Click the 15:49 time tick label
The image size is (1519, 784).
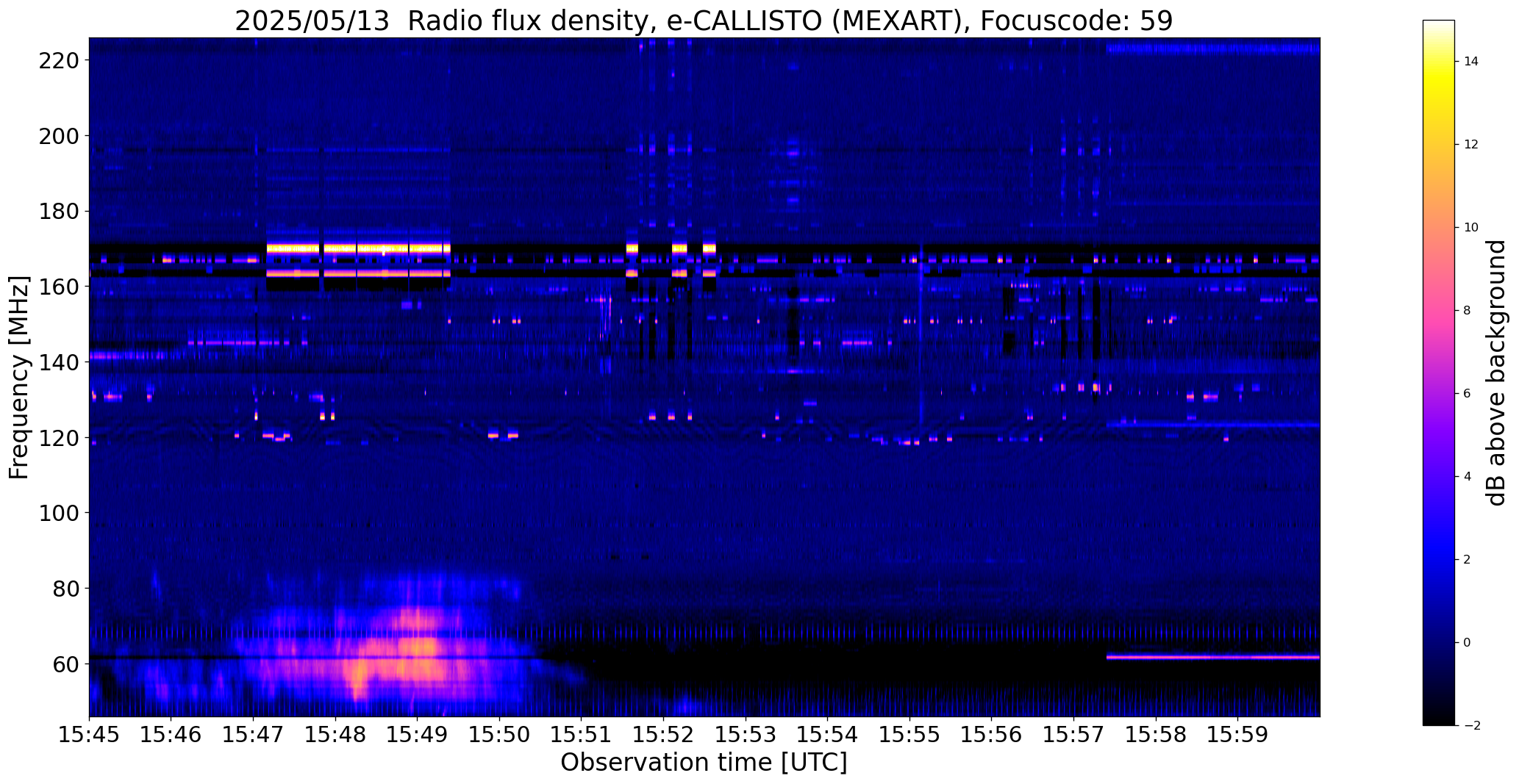(418, 735)
